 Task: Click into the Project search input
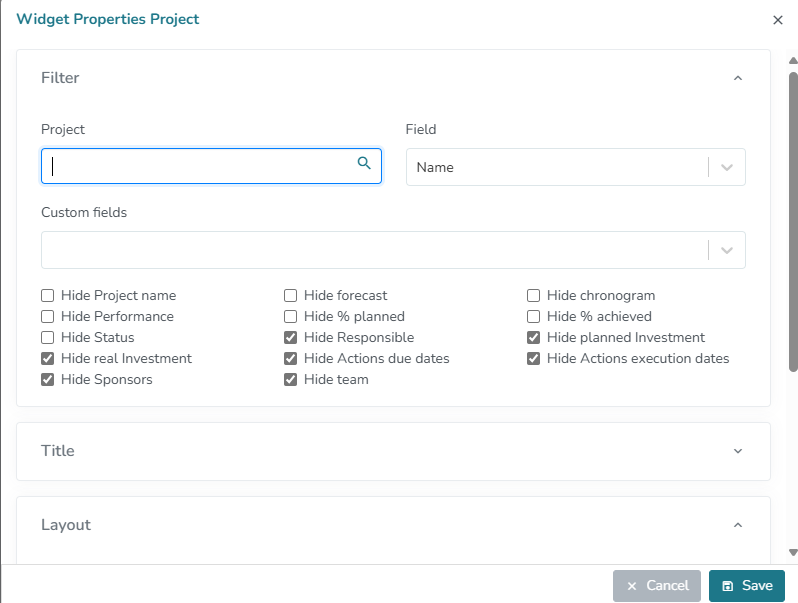[x=200, y=167]
